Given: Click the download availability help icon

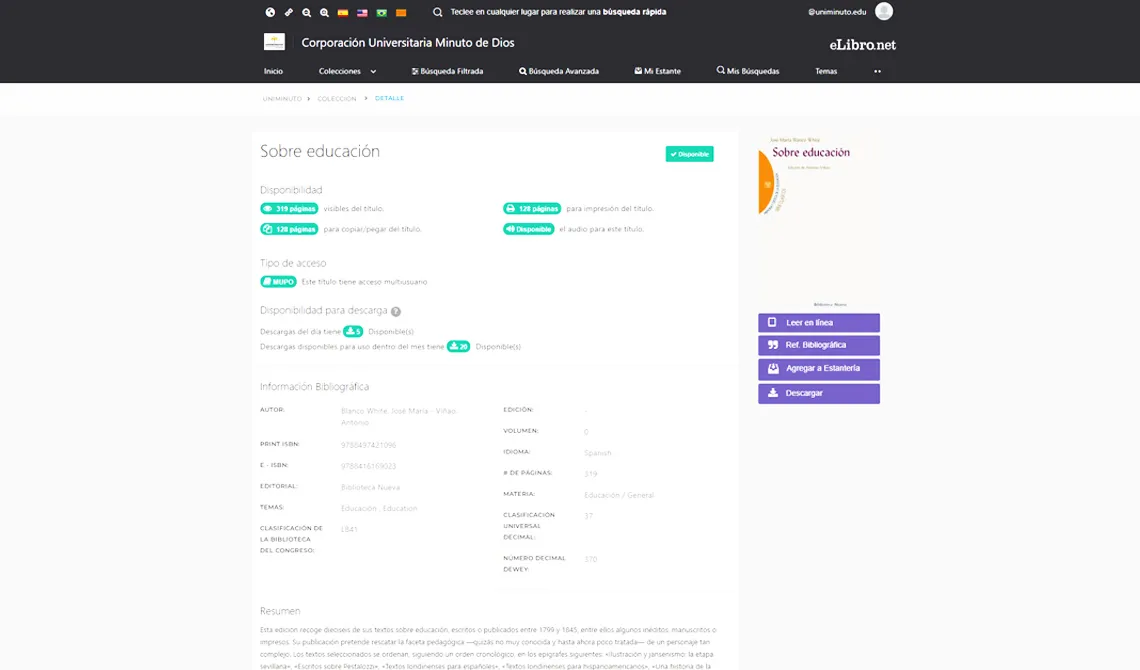Looking at the screenshot, I should [396, 311].
